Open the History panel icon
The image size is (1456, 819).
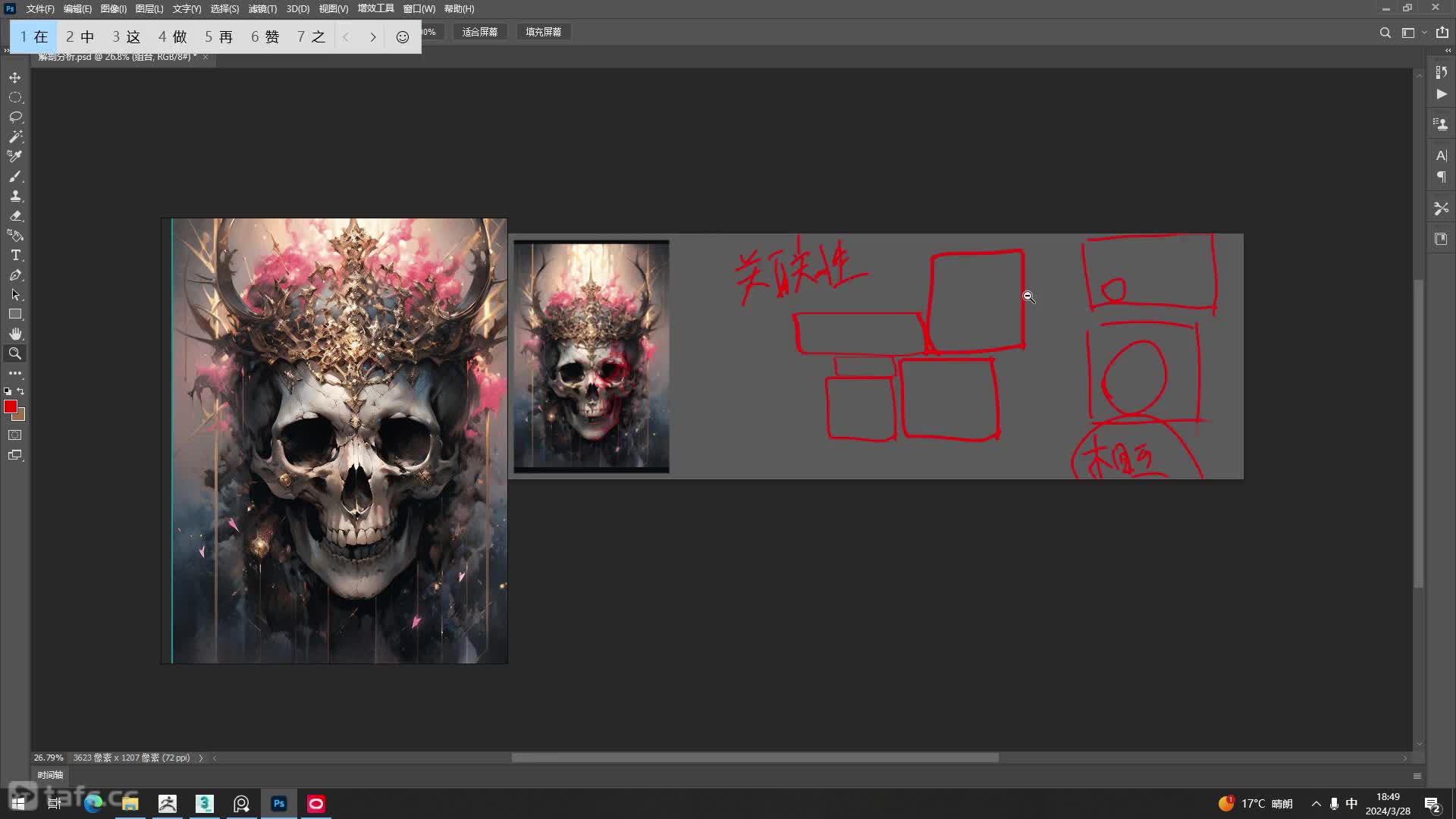1441,72
